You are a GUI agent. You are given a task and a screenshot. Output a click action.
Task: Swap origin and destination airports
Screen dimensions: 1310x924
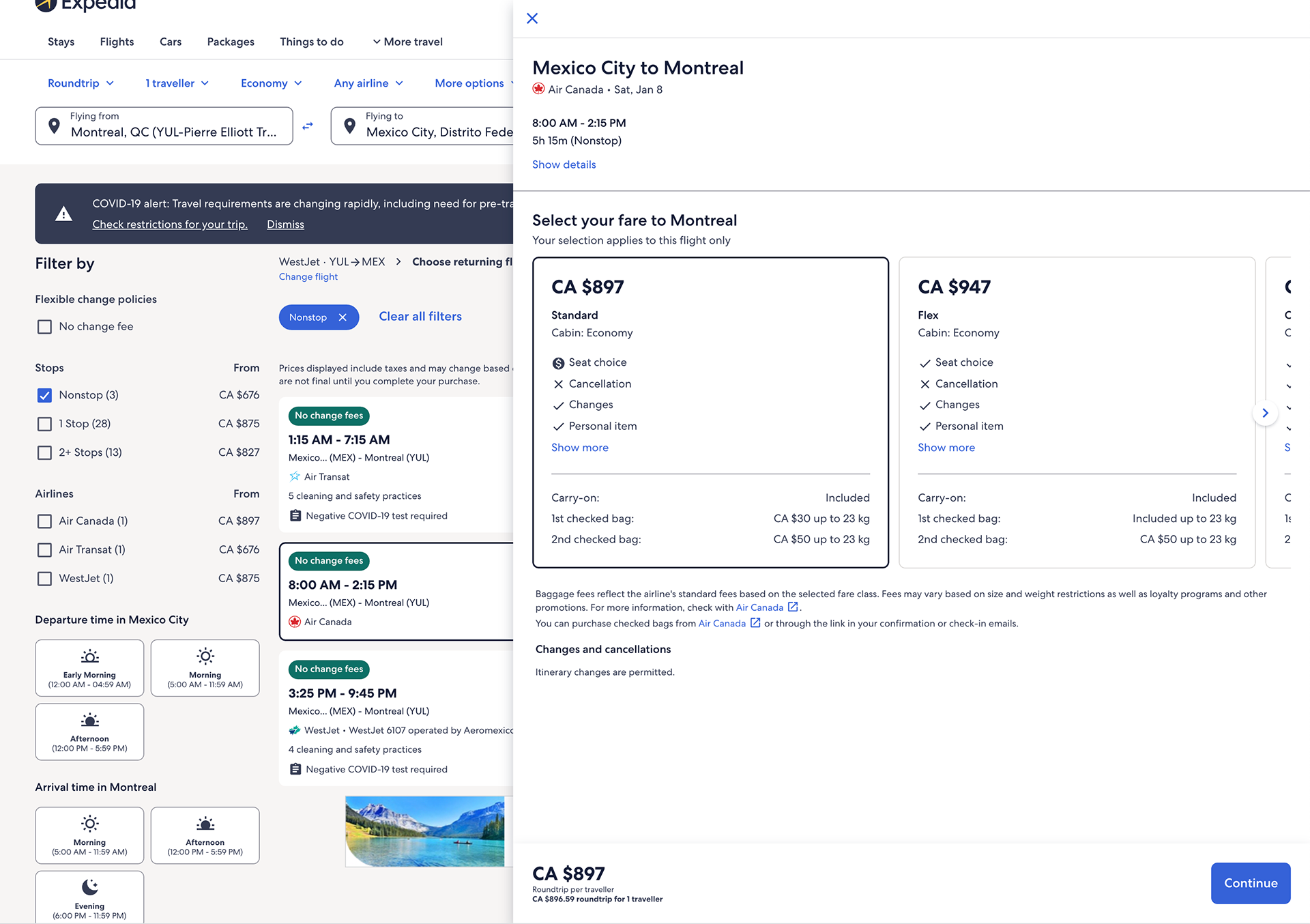click(x=308, y=126)
